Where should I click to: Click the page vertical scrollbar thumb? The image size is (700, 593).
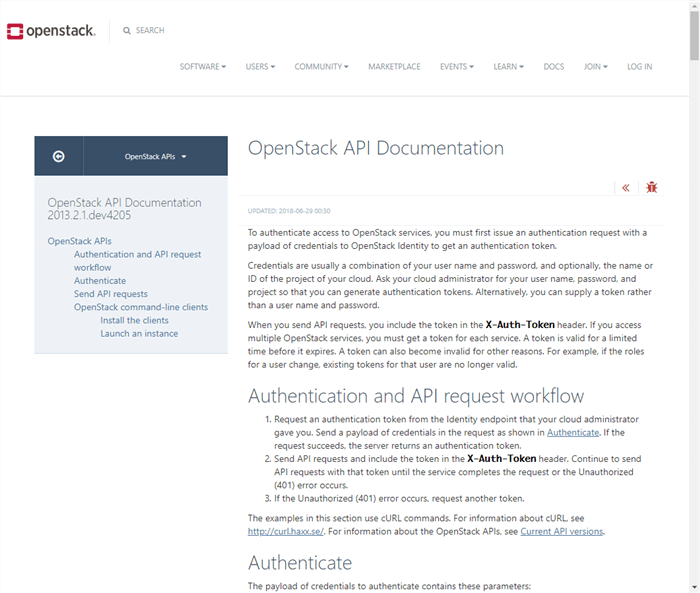[x=694, y=35]
